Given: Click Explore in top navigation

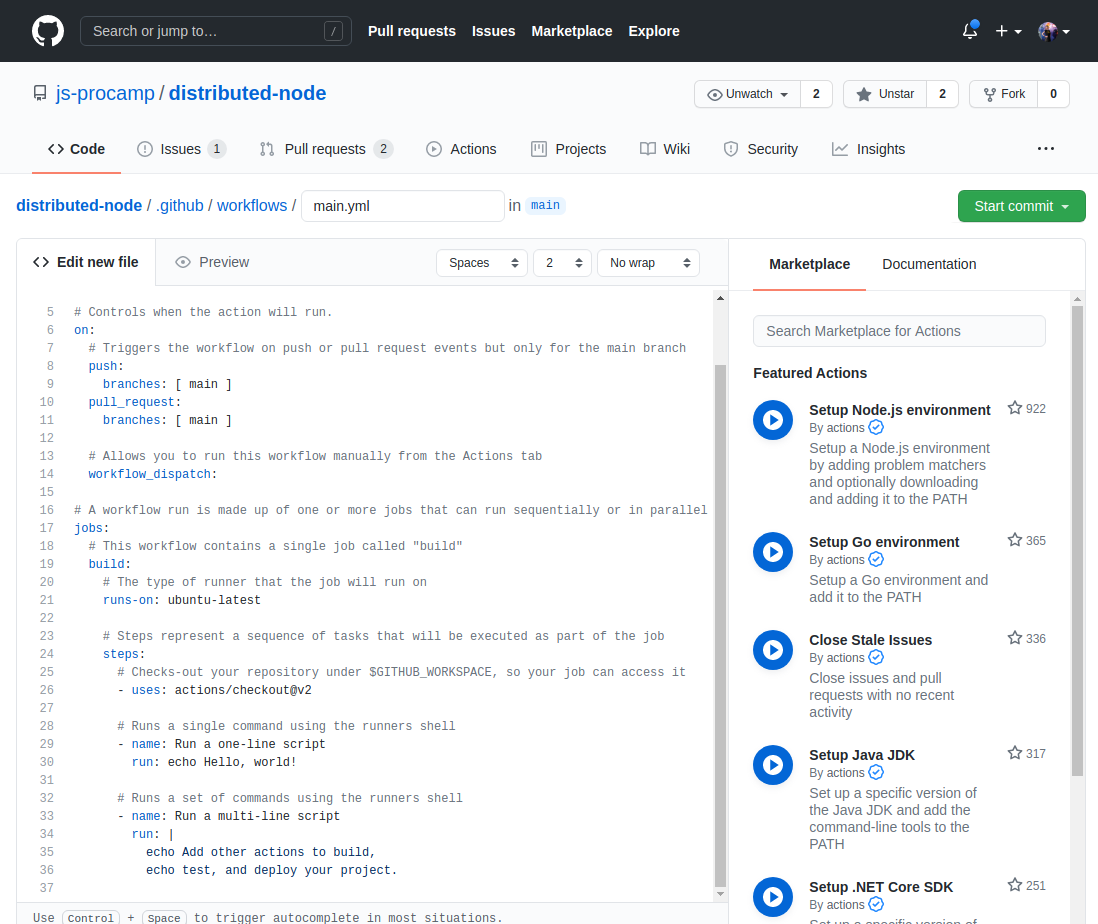Looking at the screenshot, I should pos(654,32).
